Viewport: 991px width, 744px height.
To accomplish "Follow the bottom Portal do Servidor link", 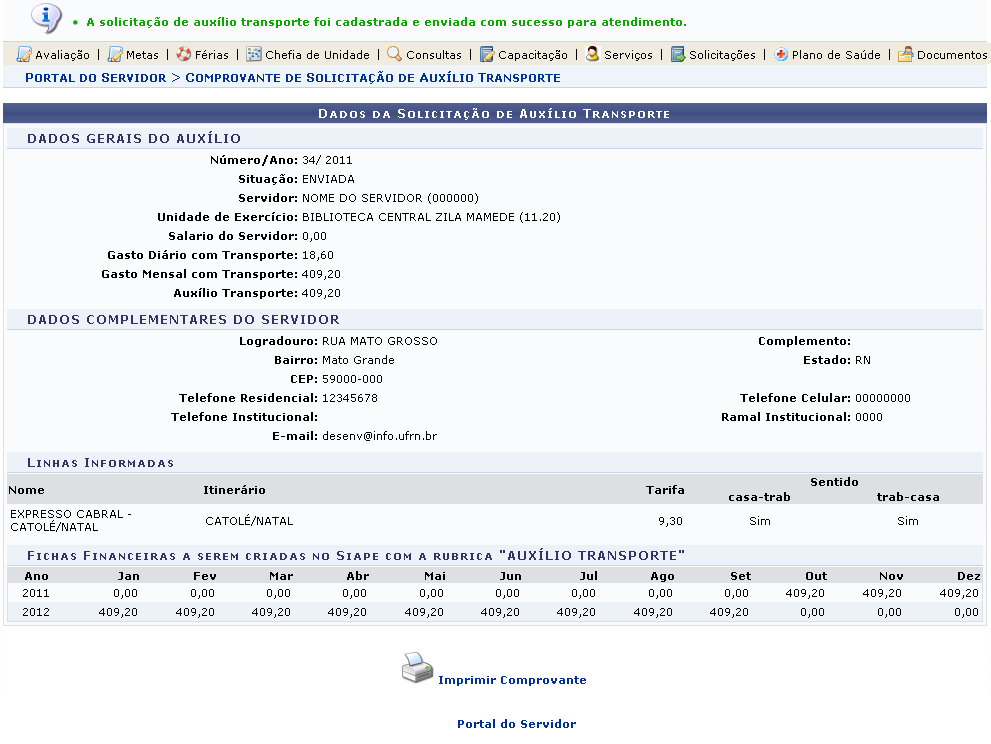I will [x=516, y=724].
